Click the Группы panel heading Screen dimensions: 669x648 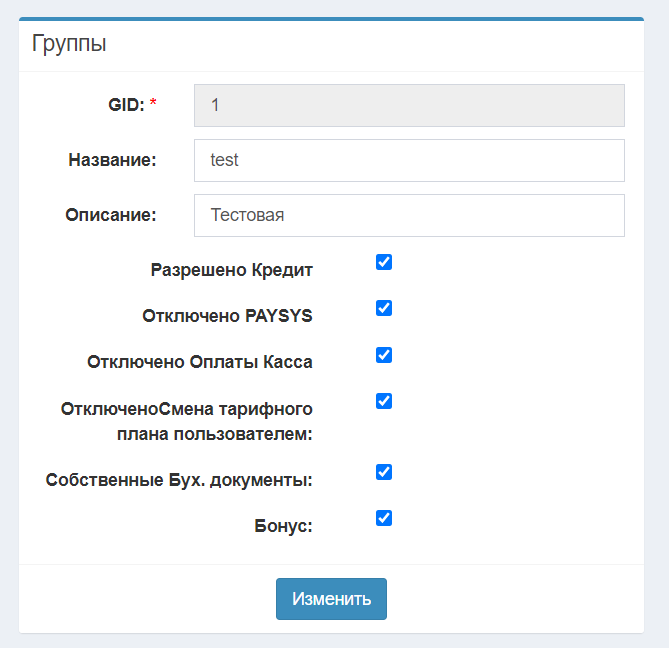[69, 44]
